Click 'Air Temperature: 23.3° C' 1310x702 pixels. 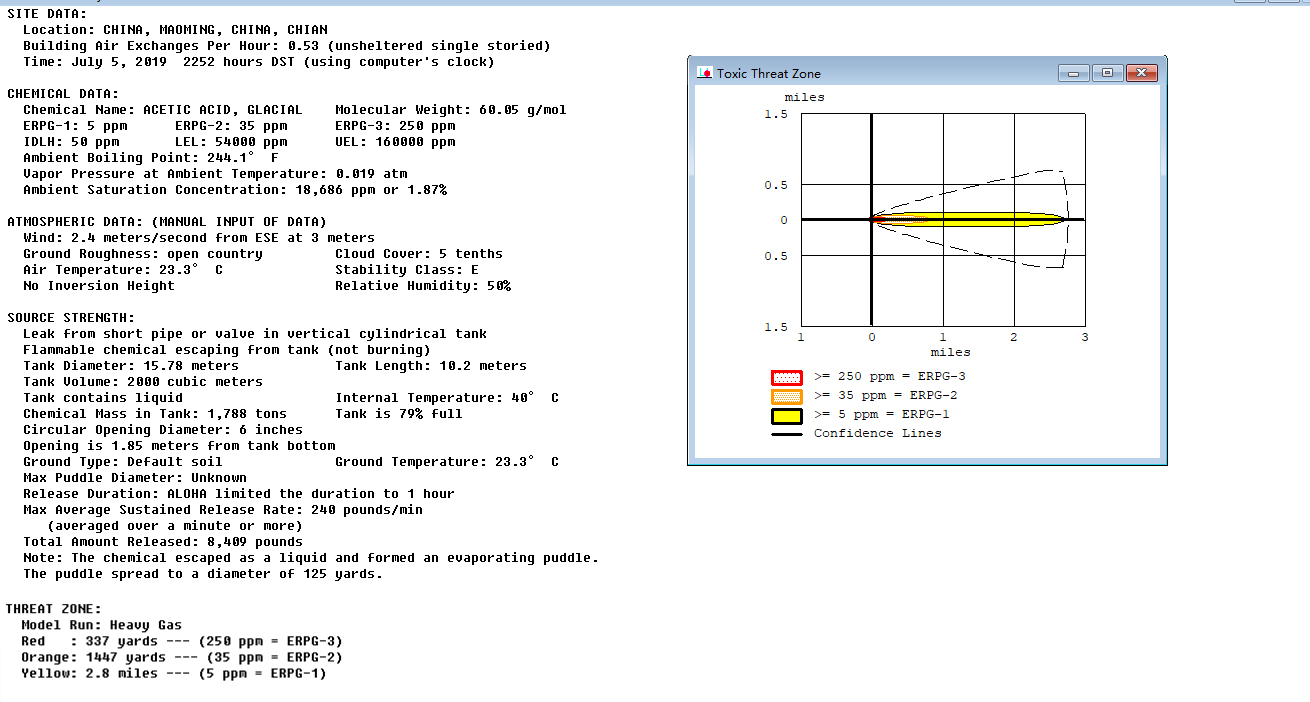(123, 270)
